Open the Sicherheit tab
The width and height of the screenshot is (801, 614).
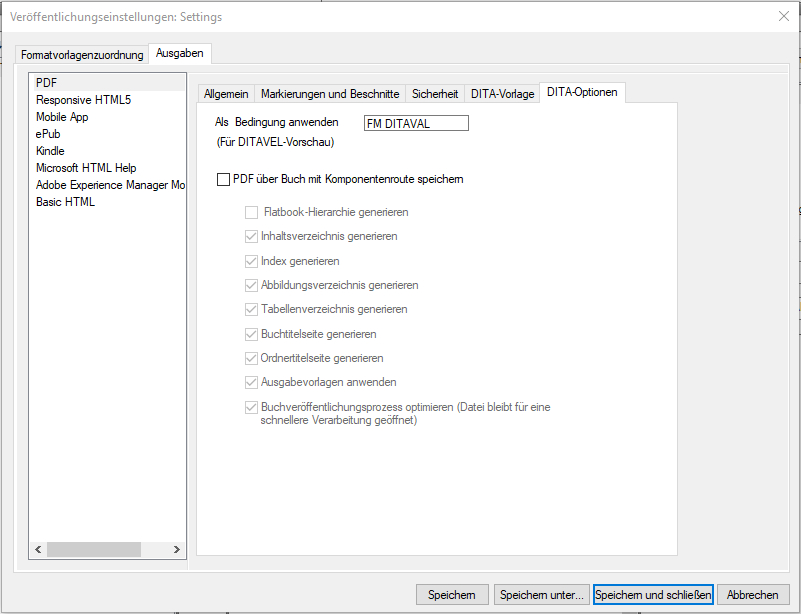[435, 93]
